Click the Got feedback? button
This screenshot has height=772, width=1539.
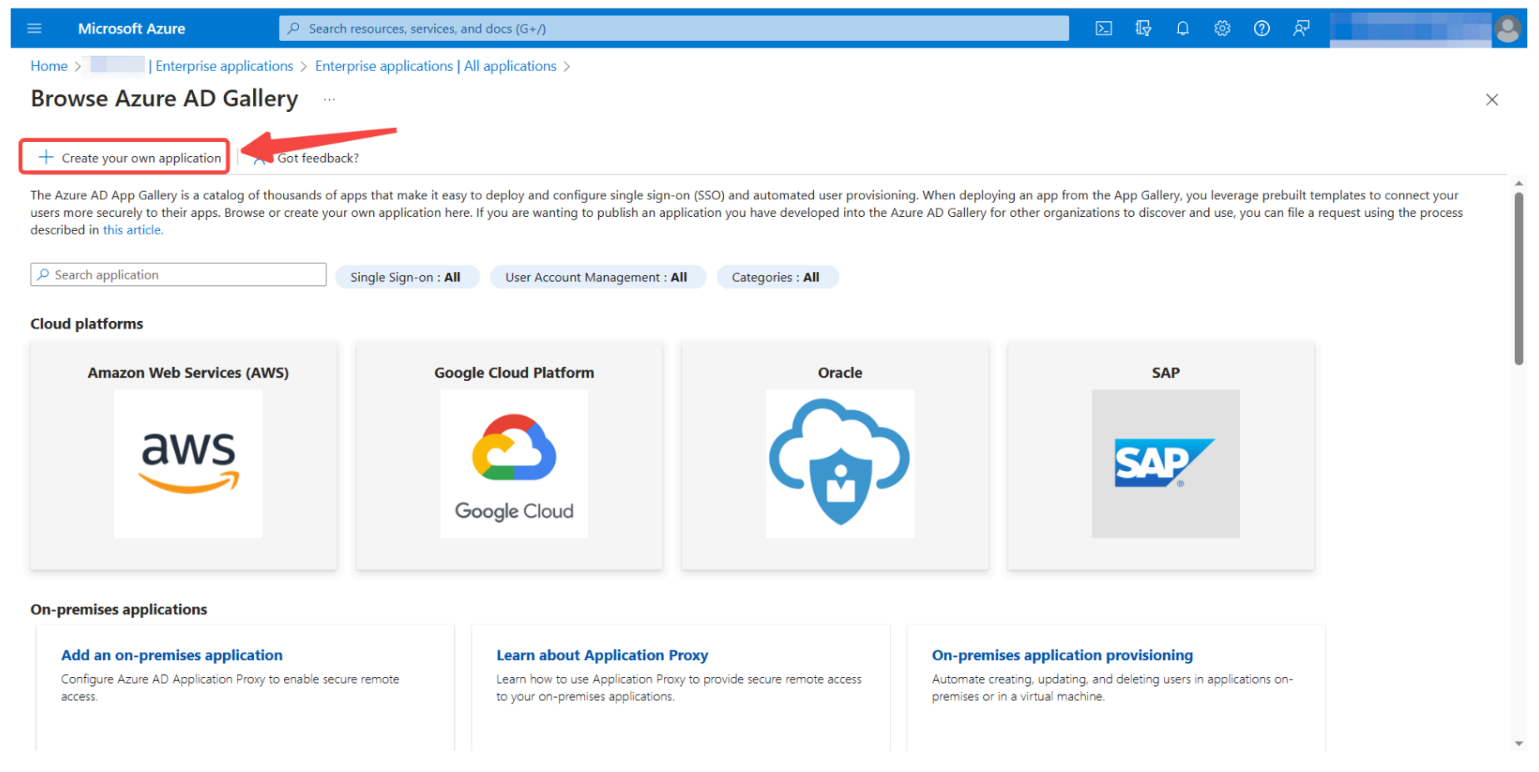[306, 158]
